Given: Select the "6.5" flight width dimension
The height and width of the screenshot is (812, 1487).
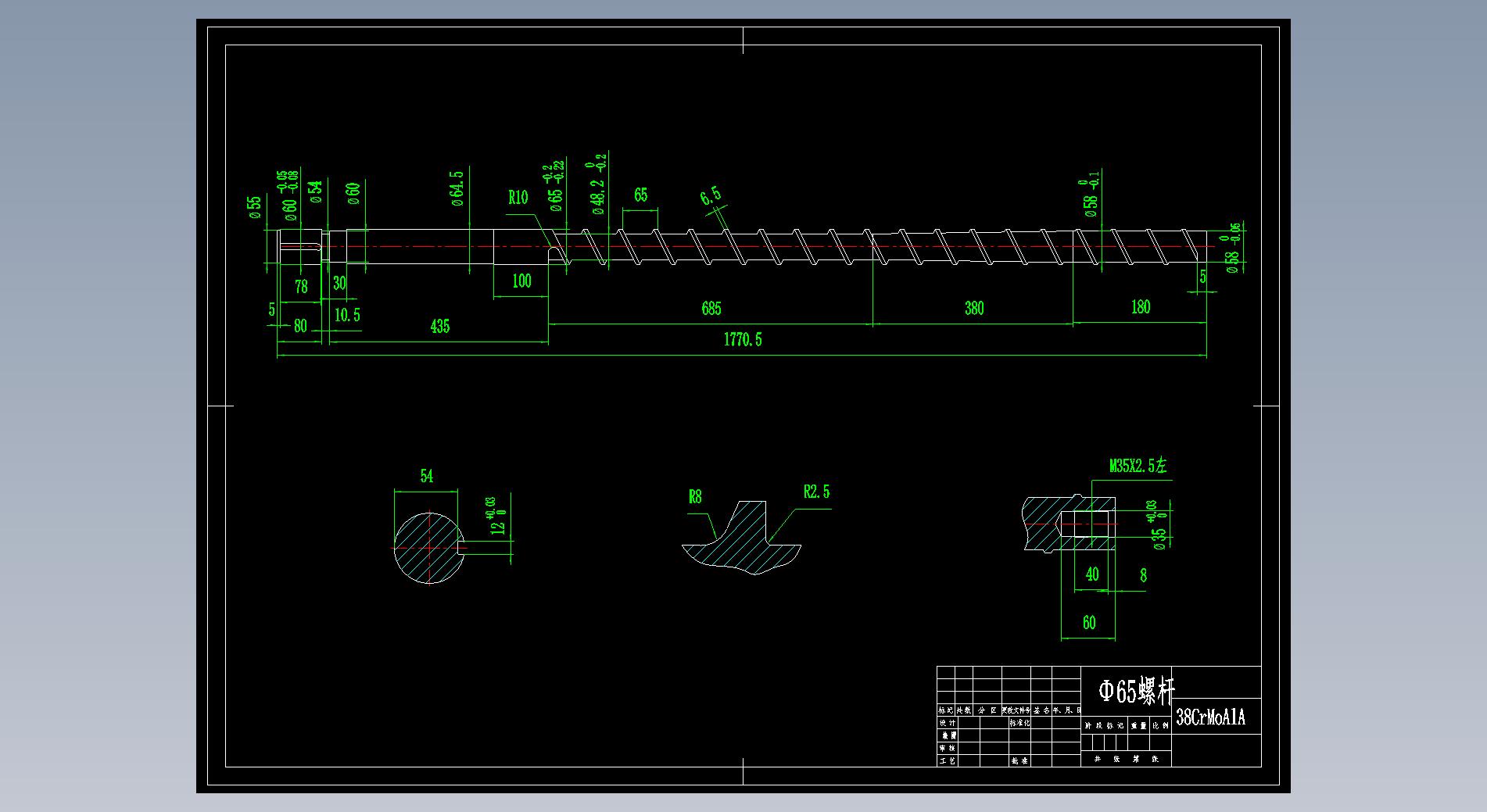Looking at the screenshot, I should (x=710, y=196).
